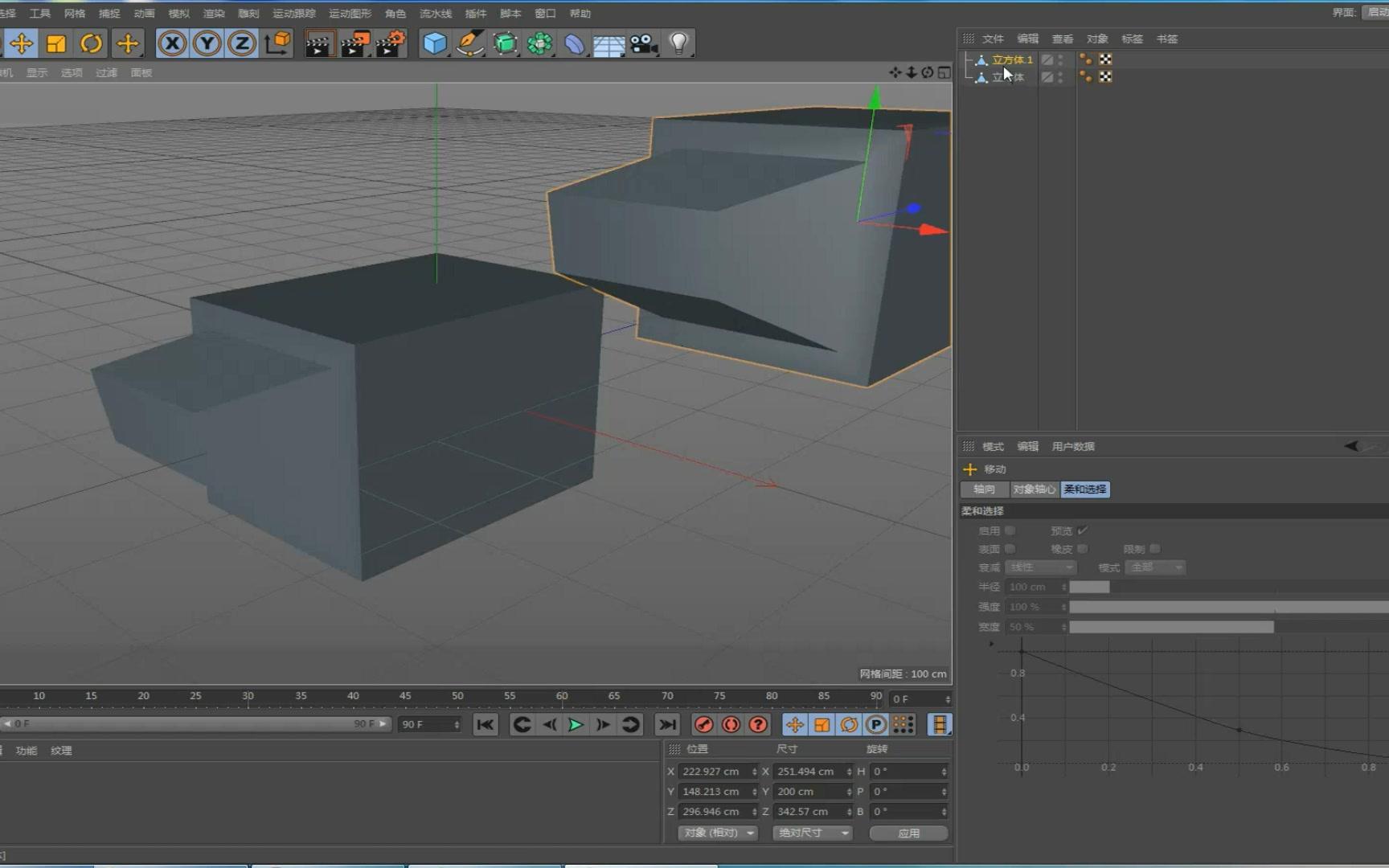The height and width of the screenshot is (868, 1389).
Task: Click the spline pen icon
Action: tap(470, 43)
